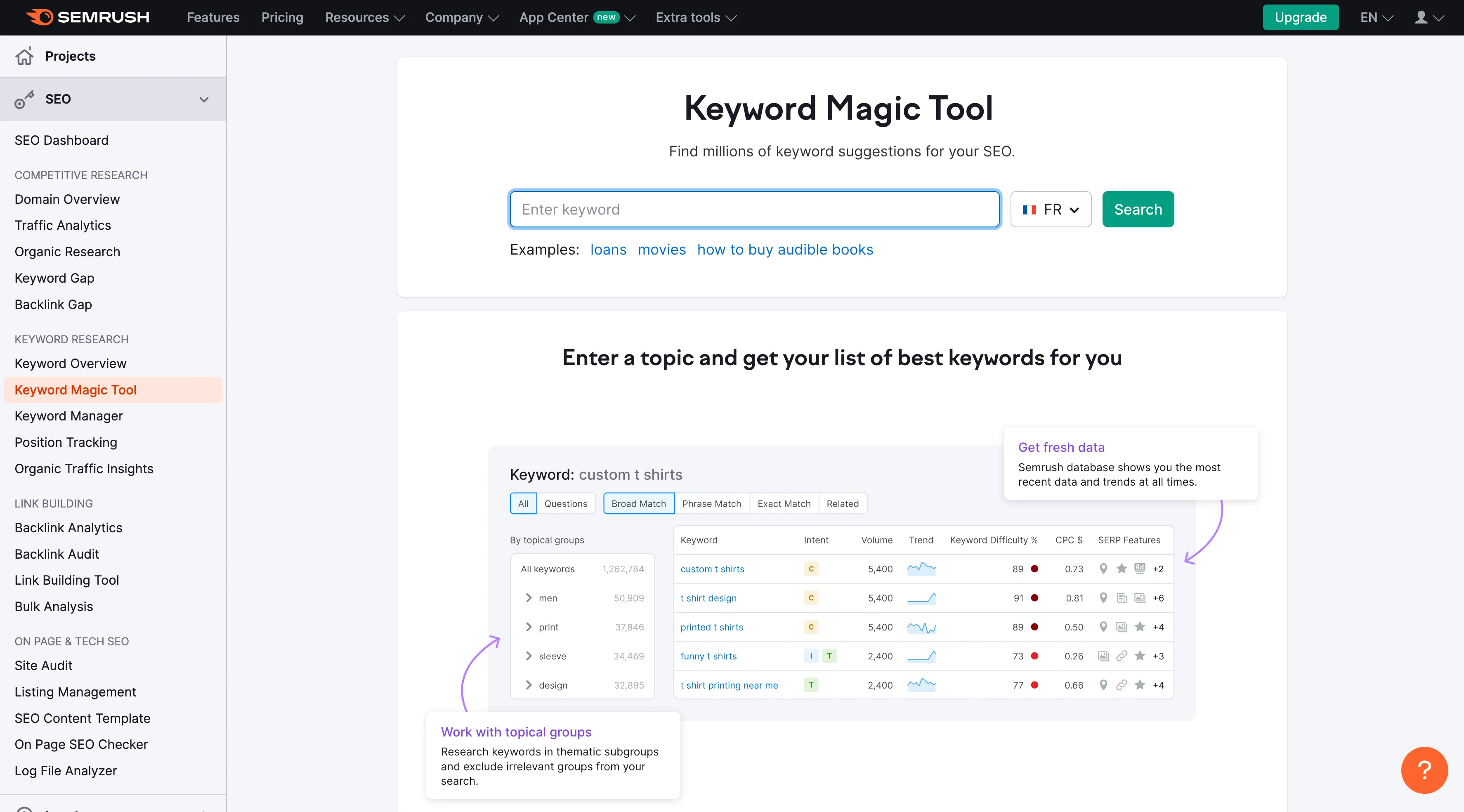Click the movies example link
This screenshot has width=1464, height=812.
coord(661,250)
